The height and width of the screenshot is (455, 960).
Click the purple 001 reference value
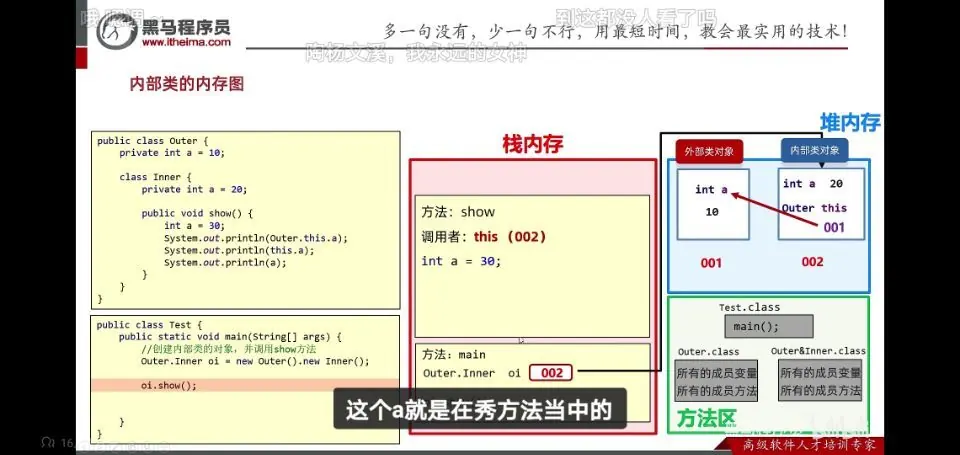834,227
